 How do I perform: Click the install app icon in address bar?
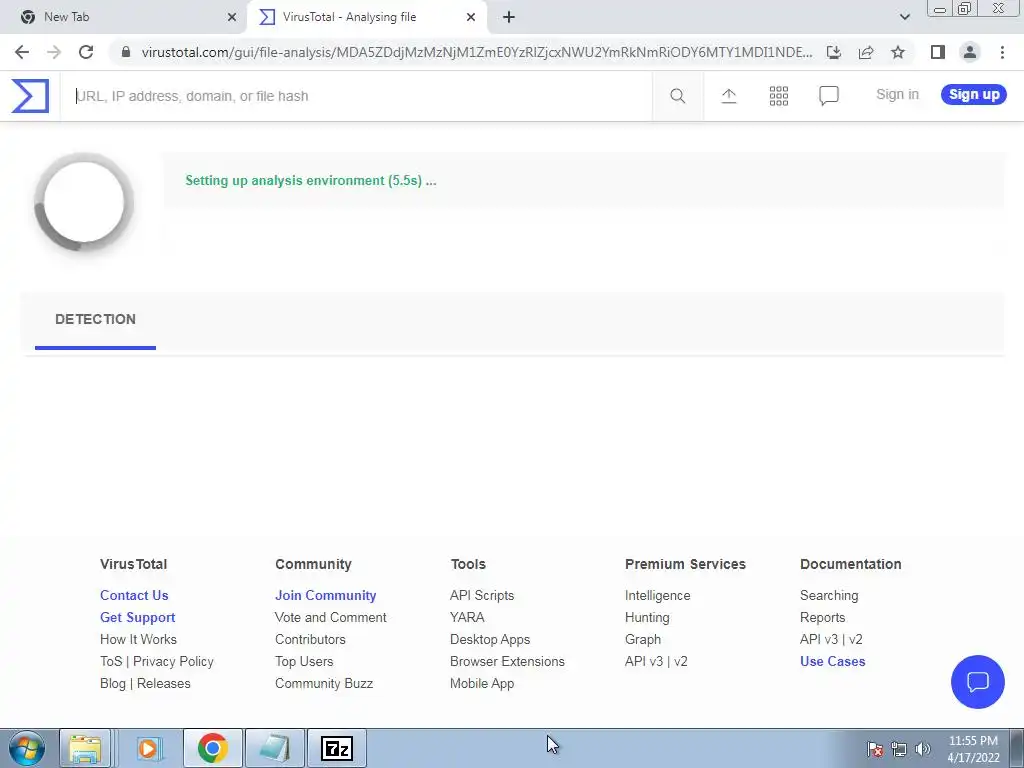pyautogui.click(x=834, y=52)
